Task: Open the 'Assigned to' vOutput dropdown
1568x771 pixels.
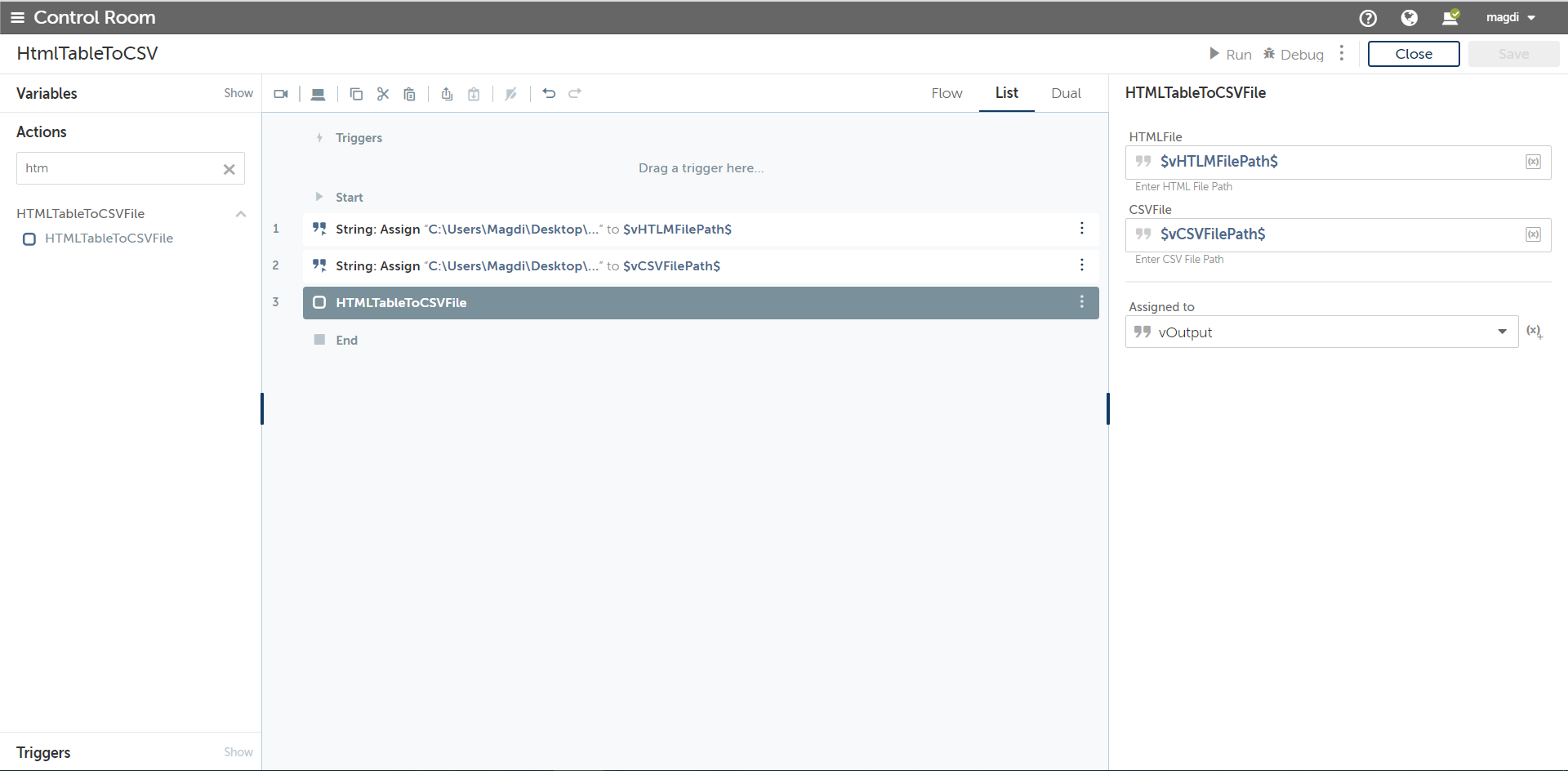Action: [1502, 332]
